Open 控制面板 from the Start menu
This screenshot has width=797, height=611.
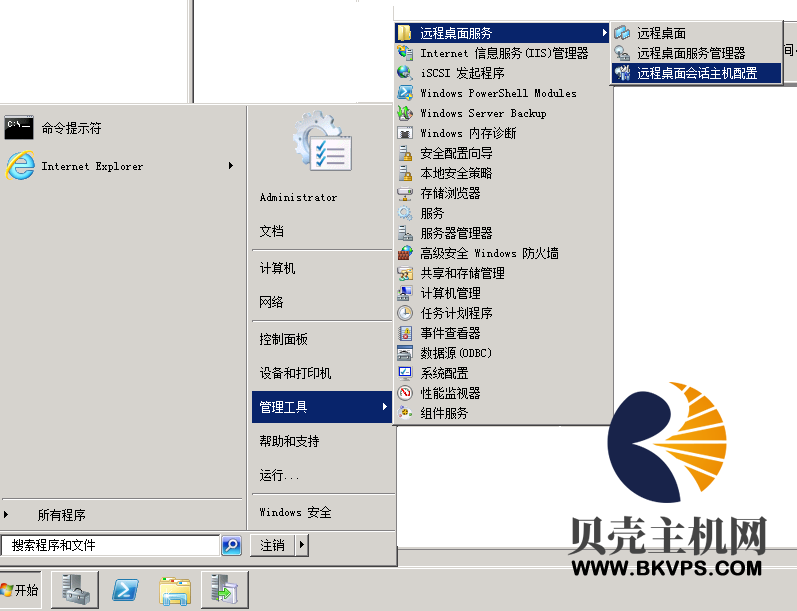click(284, 339)
